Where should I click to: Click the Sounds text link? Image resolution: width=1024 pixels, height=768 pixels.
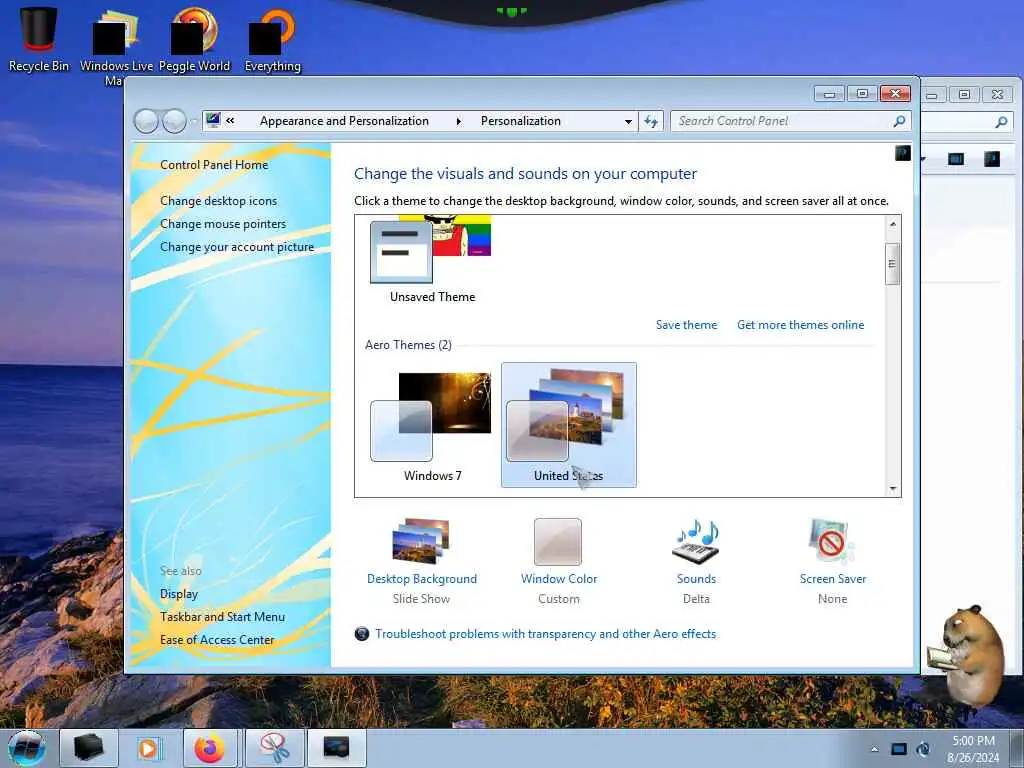pos(696,579)
